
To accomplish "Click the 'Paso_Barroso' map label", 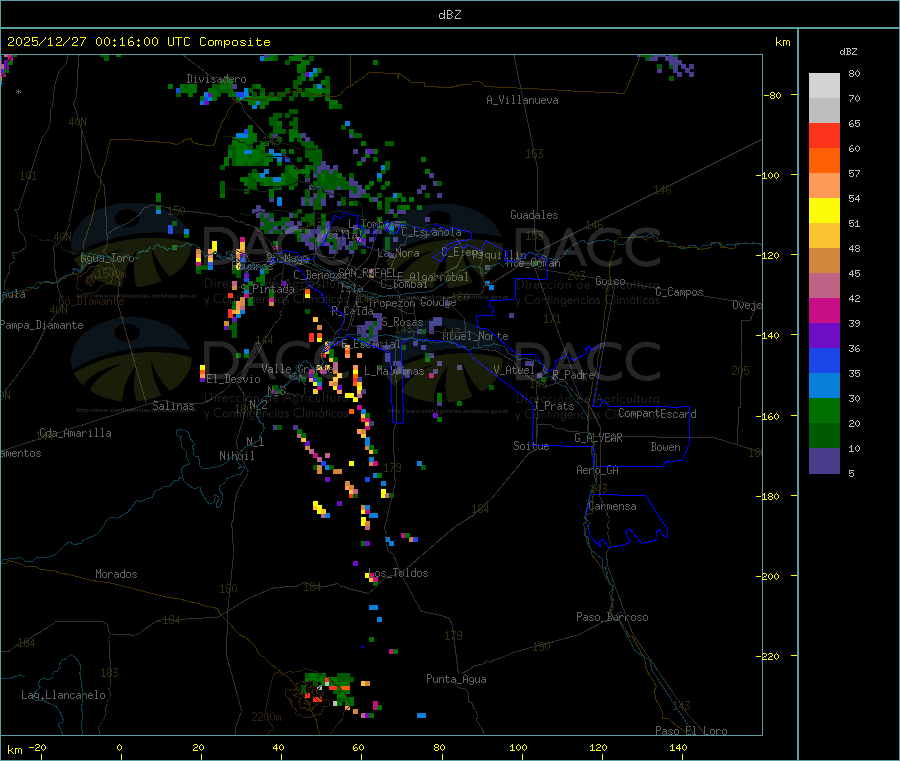I will [x=612, y=617].
